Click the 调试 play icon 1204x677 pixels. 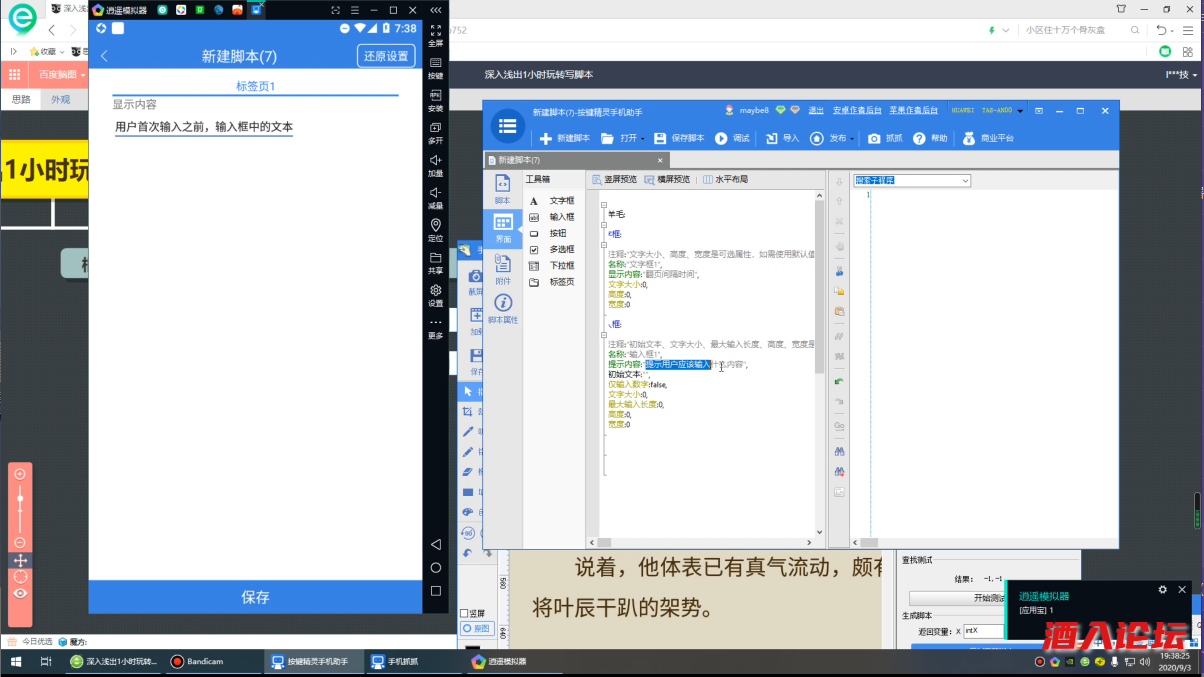pyautogui.click(x=721, y=139)
